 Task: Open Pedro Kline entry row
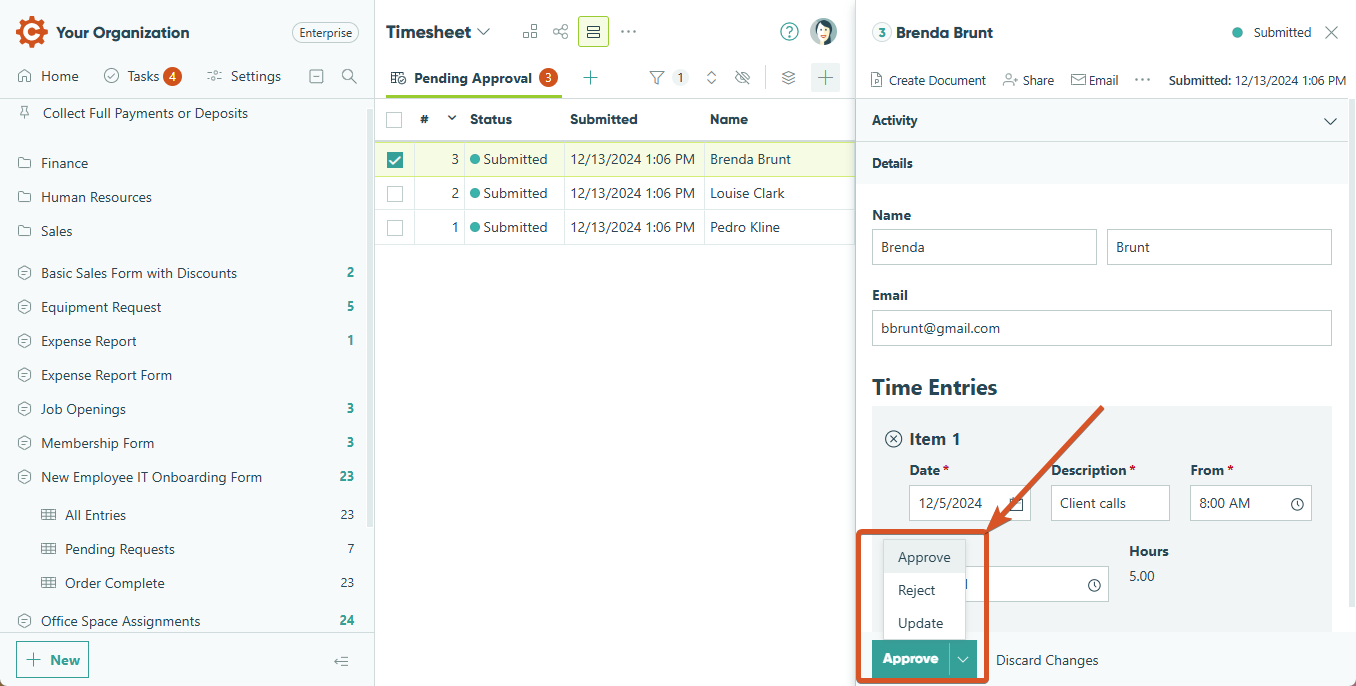[615, 227]
